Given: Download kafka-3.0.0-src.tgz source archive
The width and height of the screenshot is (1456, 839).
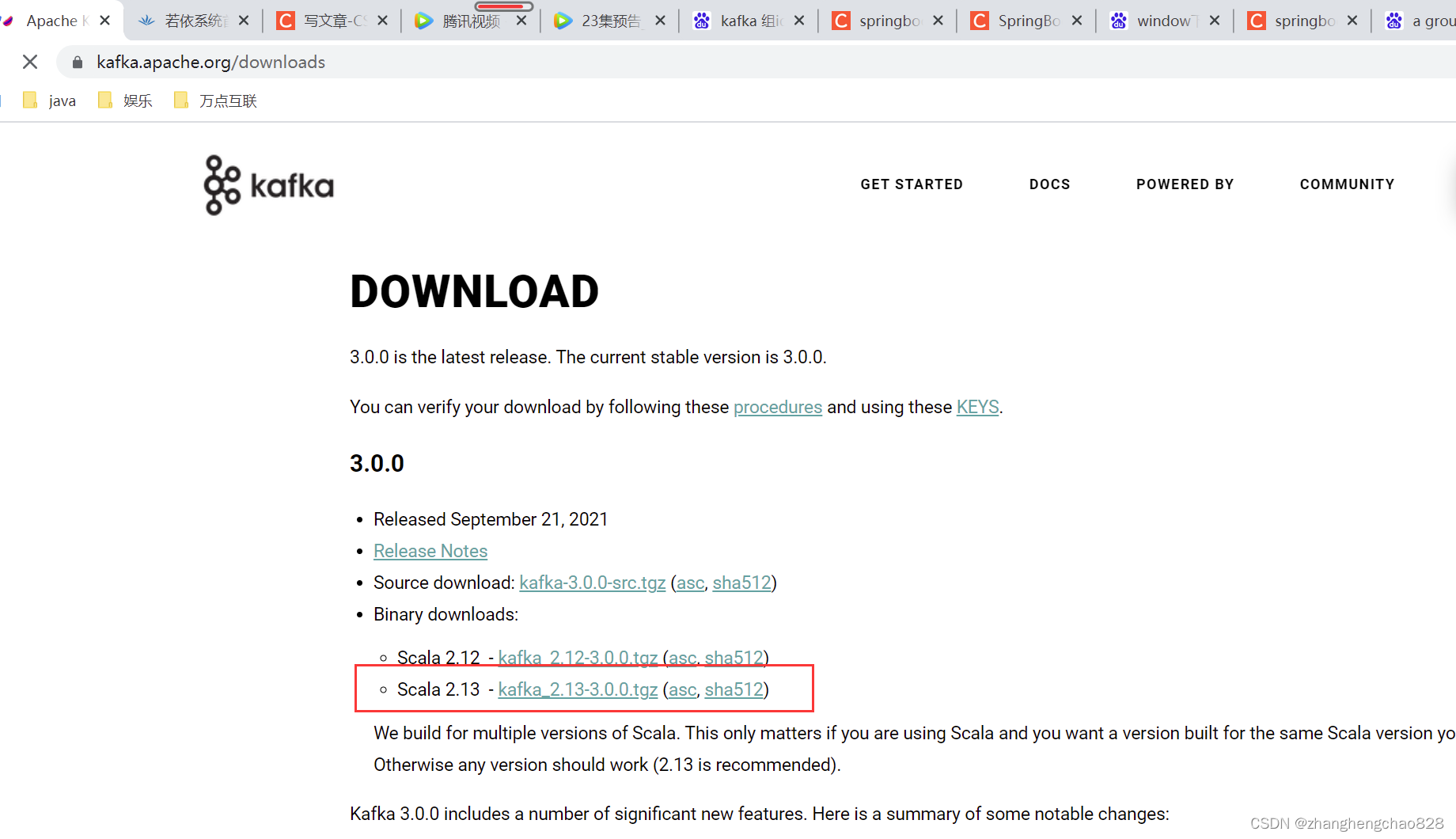Looking at the screenshot, I should [592, 583].
